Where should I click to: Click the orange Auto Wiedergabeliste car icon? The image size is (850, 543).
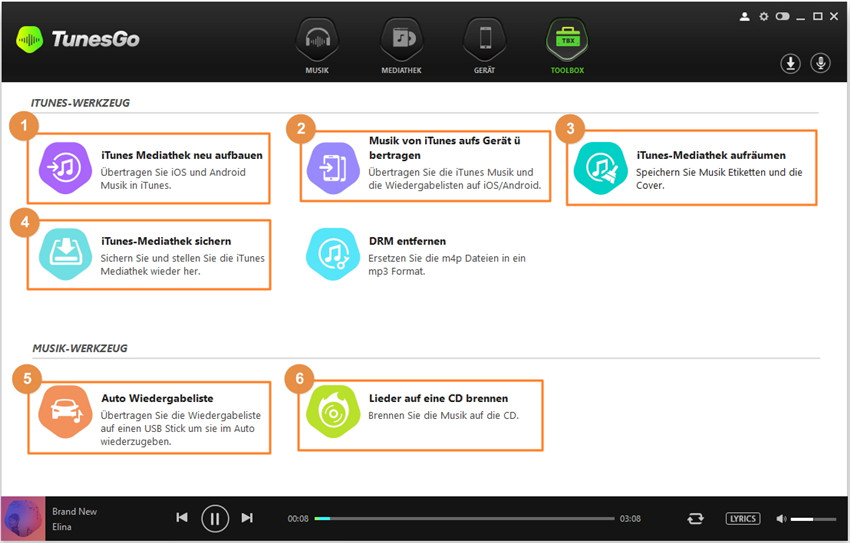pyautogui.click(x=65, y=412)
